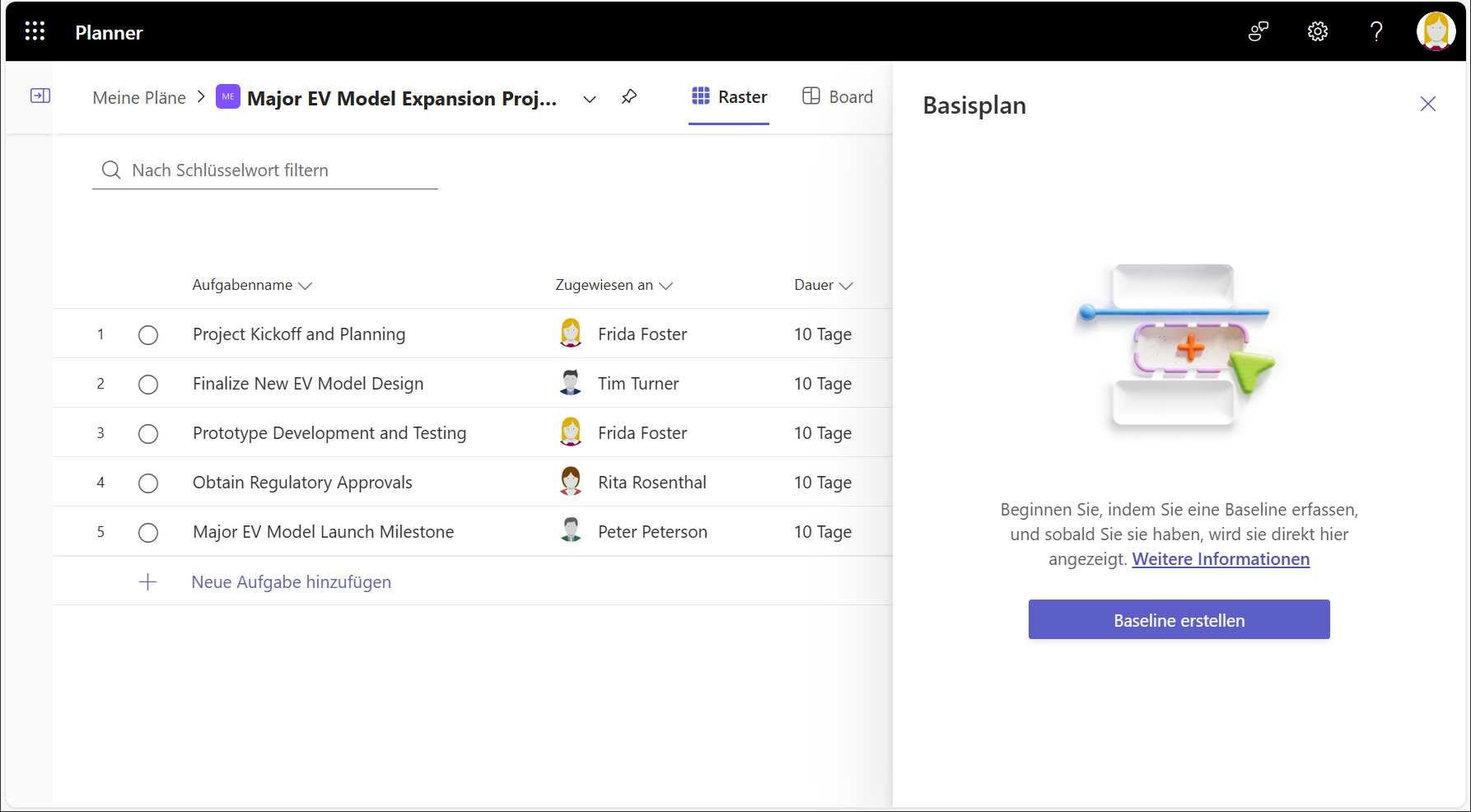The width and height of the screenshot is (1471, 812).
Task: Open Zugewiesen an column dropdown
Action: coord(666,286)
